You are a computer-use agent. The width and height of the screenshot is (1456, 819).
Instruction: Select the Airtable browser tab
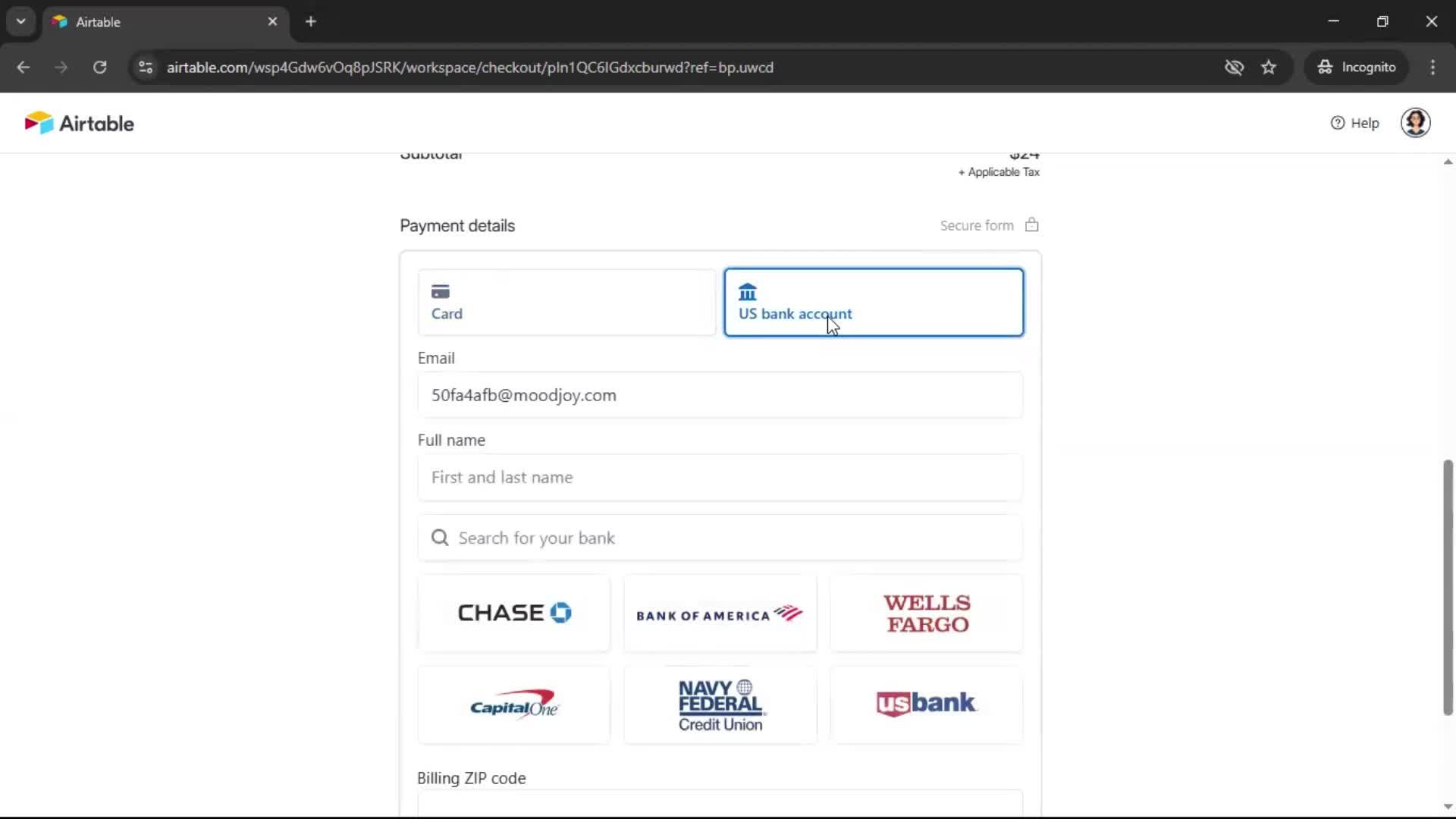click(165, 22)
